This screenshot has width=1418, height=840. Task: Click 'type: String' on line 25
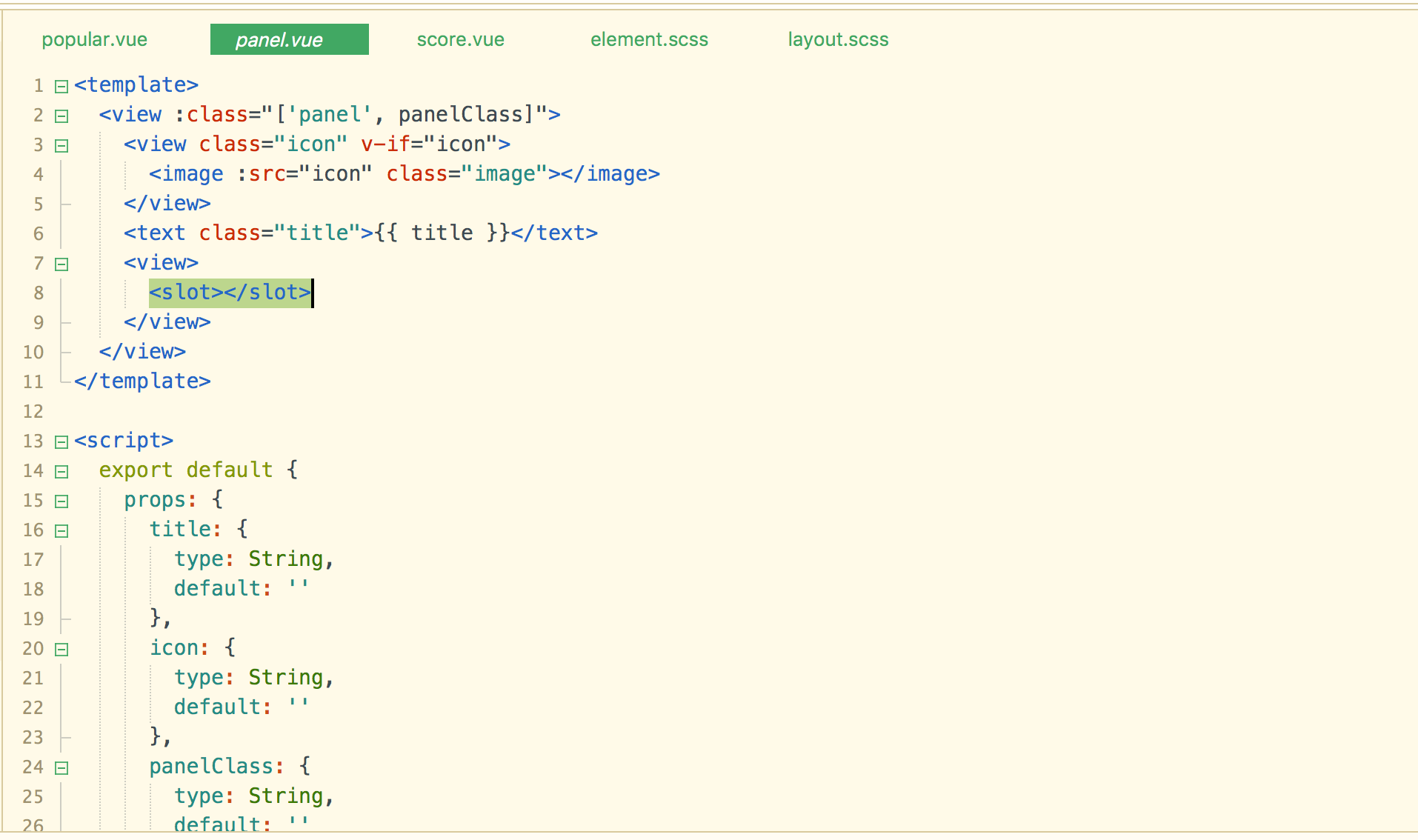(248, 796)
